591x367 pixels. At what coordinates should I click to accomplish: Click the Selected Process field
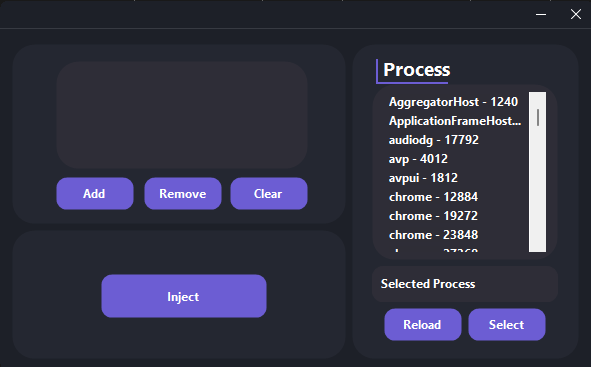coord(465,284)
